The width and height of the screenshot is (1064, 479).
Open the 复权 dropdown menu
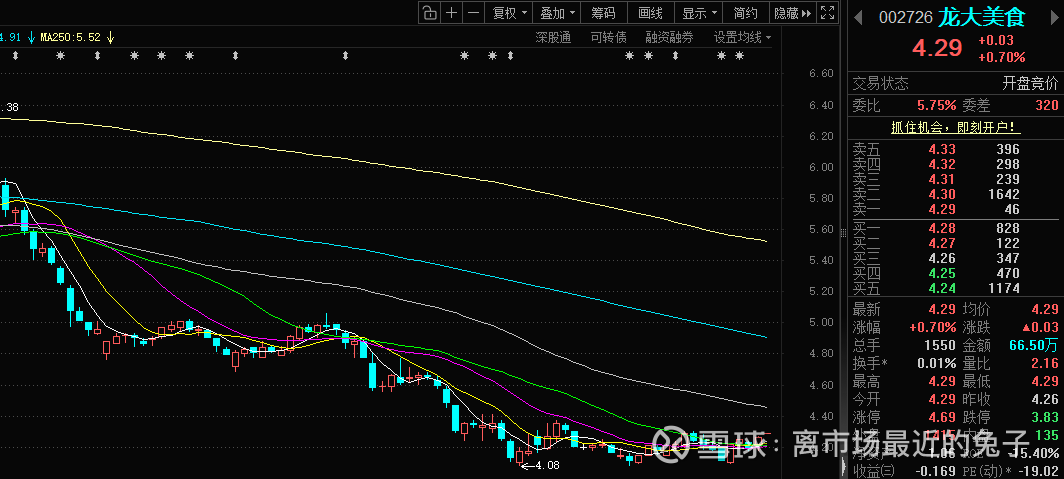[x=508, y=13]
